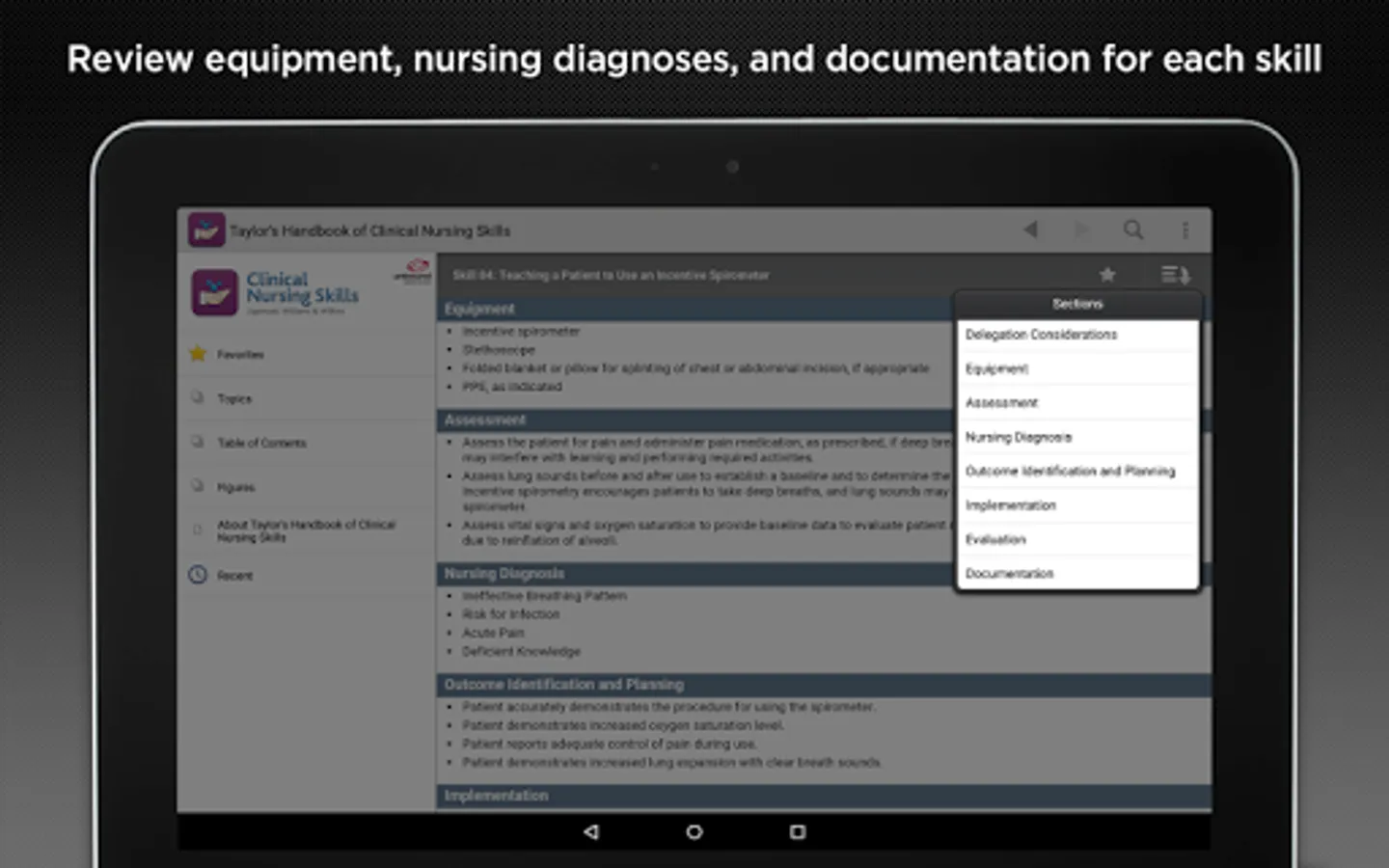Click the "PPE, as indicated" bullet
This screenshot has width=1389, height=868.
(x=511, y=386)
